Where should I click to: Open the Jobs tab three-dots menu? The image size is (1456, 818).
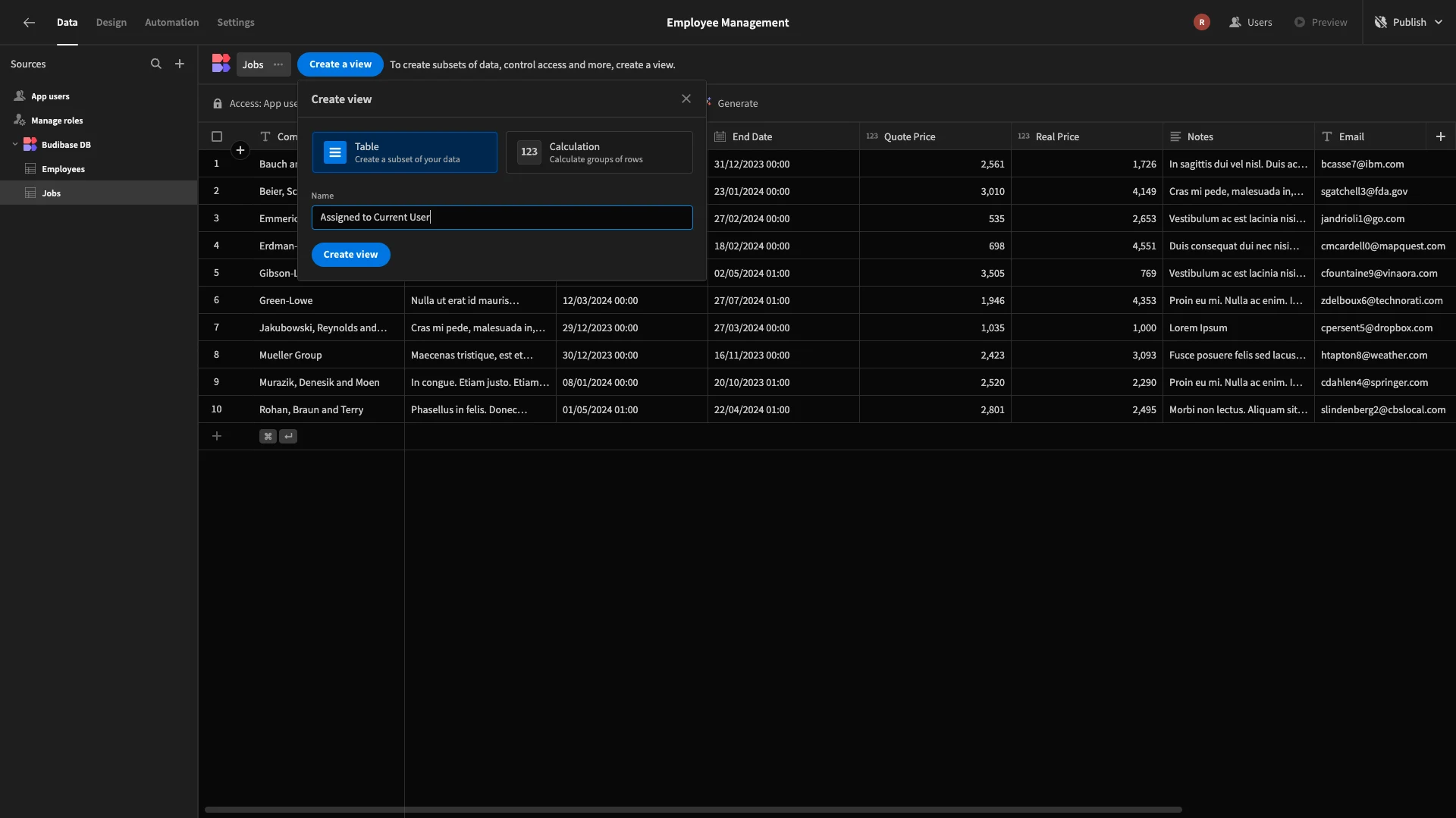pyautogui.click(x=278, y=64)
